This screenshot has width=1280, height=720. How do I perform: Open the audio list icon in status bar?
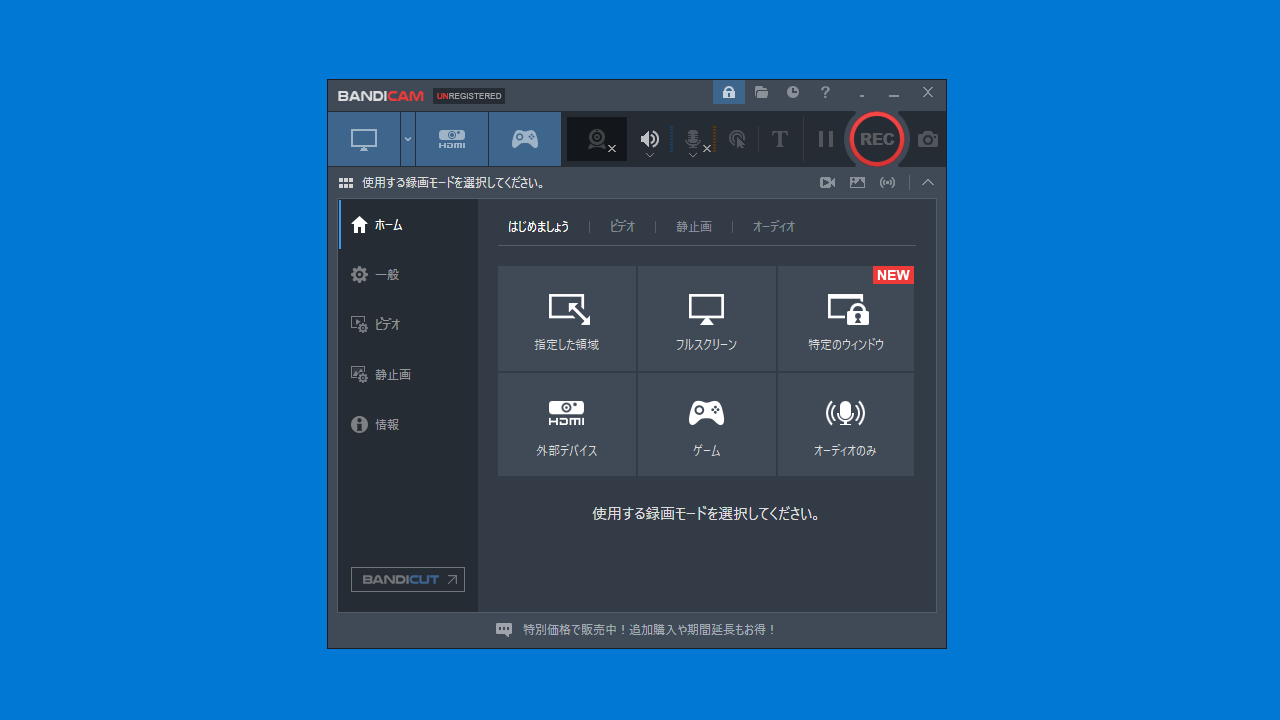pyautogui.click(x=887, y=183)
